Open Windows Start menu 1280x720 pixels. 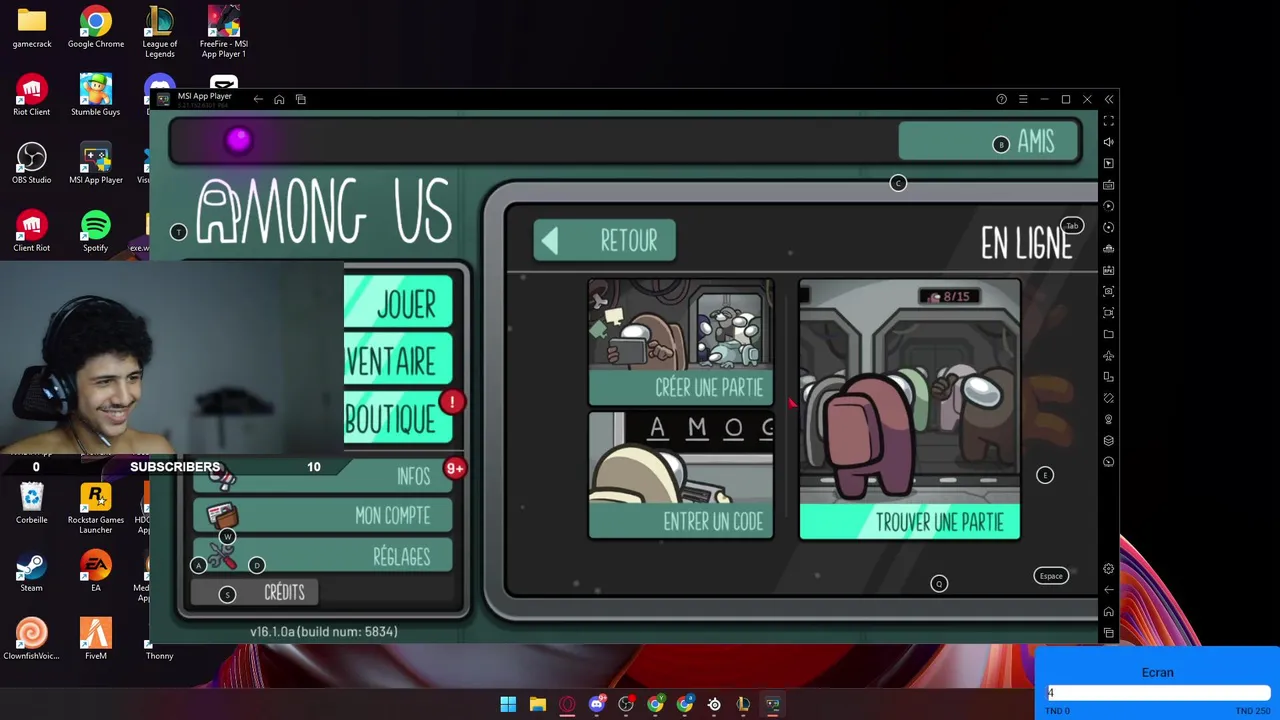[508, 704]
